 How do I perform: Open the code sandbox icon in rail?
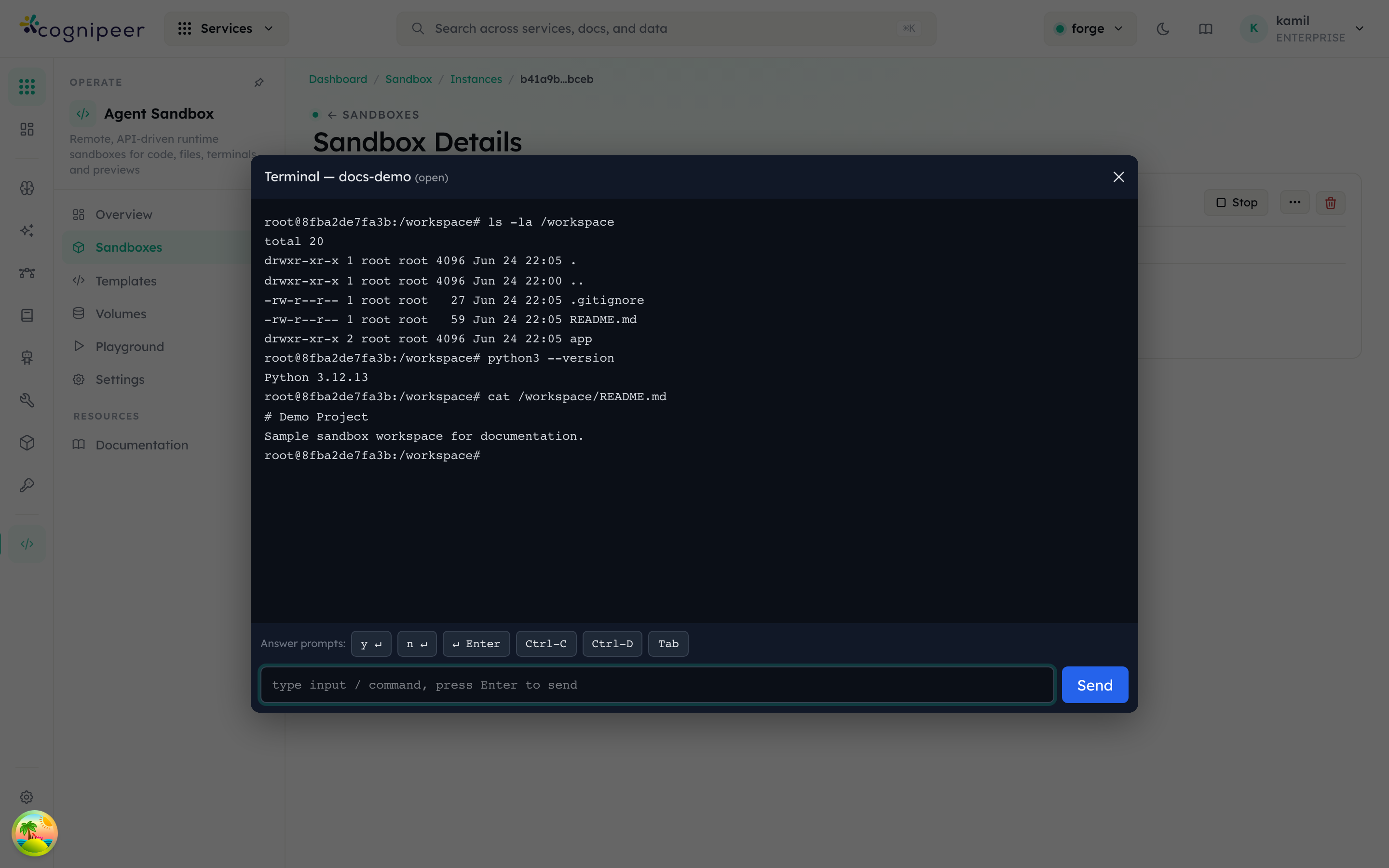(x=27, y=543)
